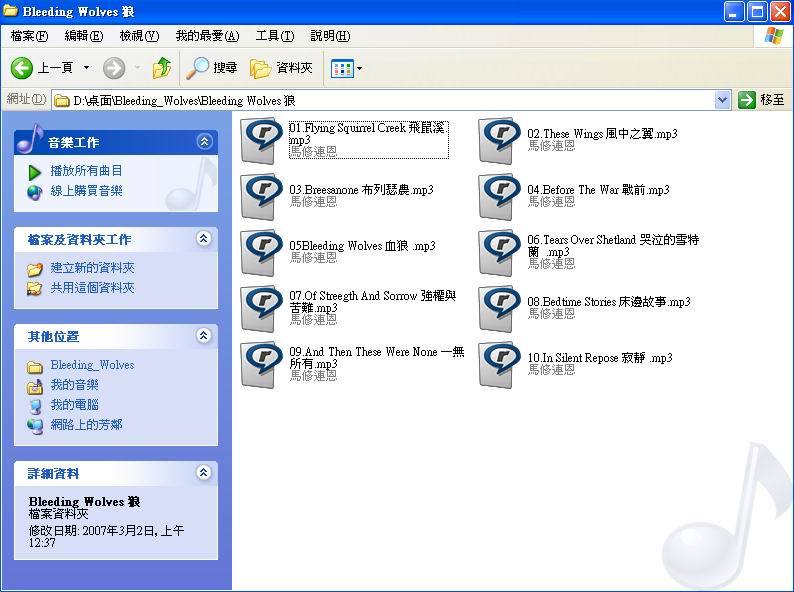Select 03.Breesanone 布列瑟農 mp3 file icon
This screenshot has height=592, width=794.
click(261, 196)
